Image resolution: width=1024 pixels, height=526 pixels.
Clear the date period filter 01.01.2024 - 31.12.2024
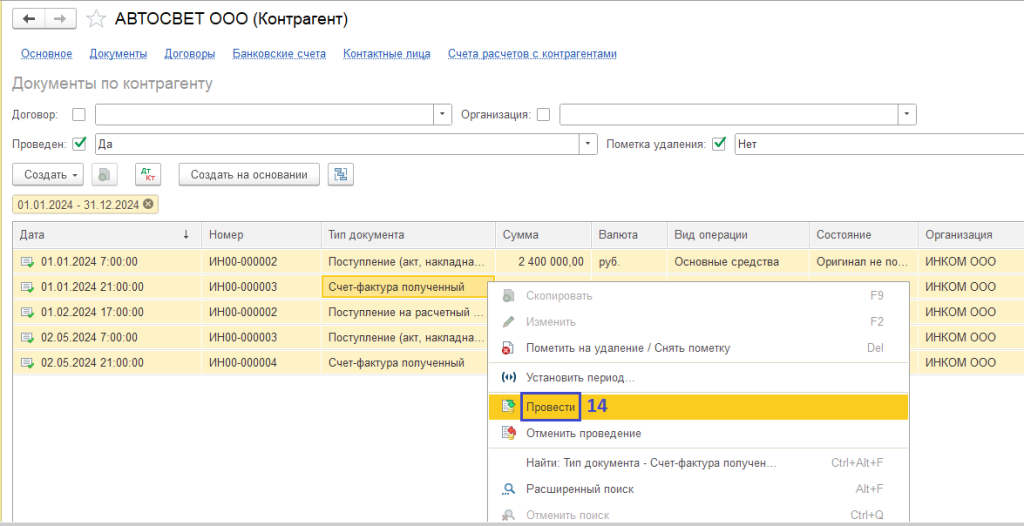149,204
